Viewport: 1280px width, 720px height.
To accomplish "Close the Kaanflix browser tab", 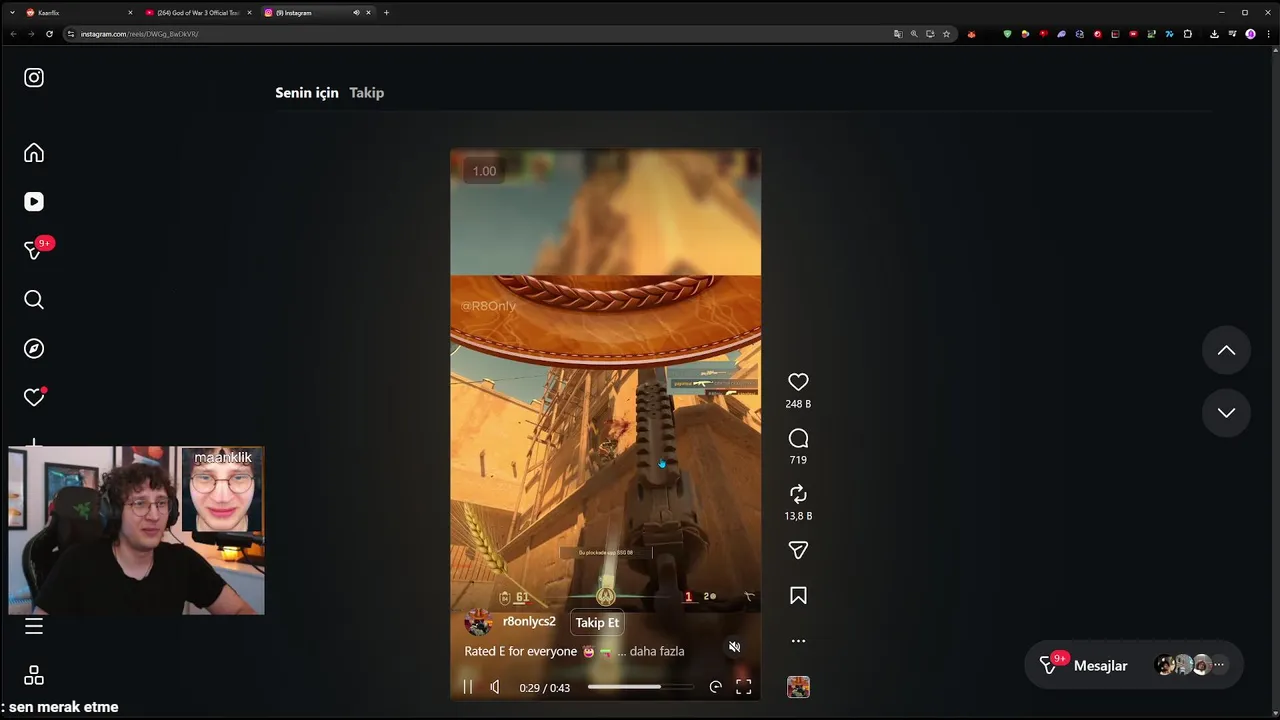I will tap(130, 13).
